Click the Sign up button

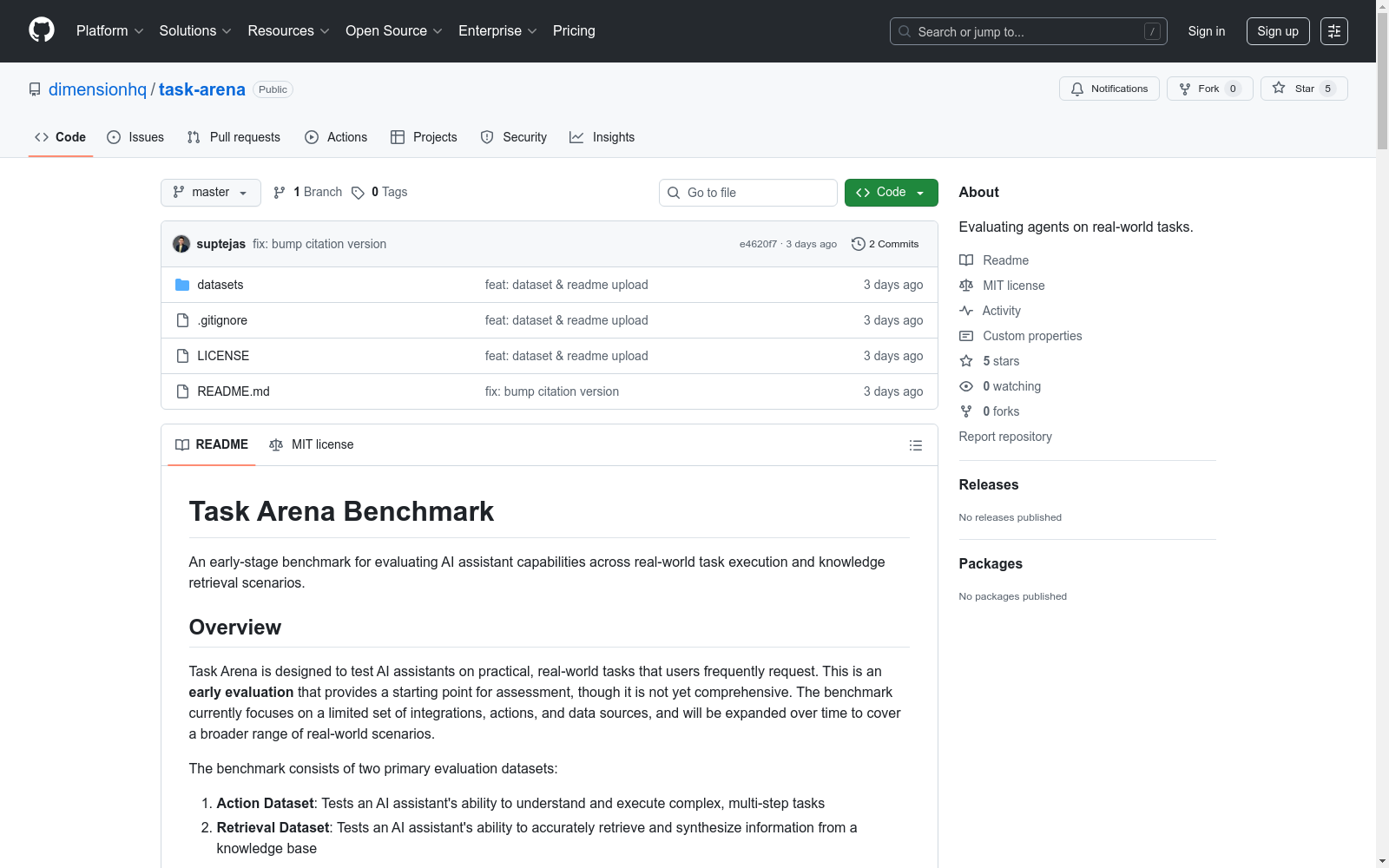tap(1278, 31)
